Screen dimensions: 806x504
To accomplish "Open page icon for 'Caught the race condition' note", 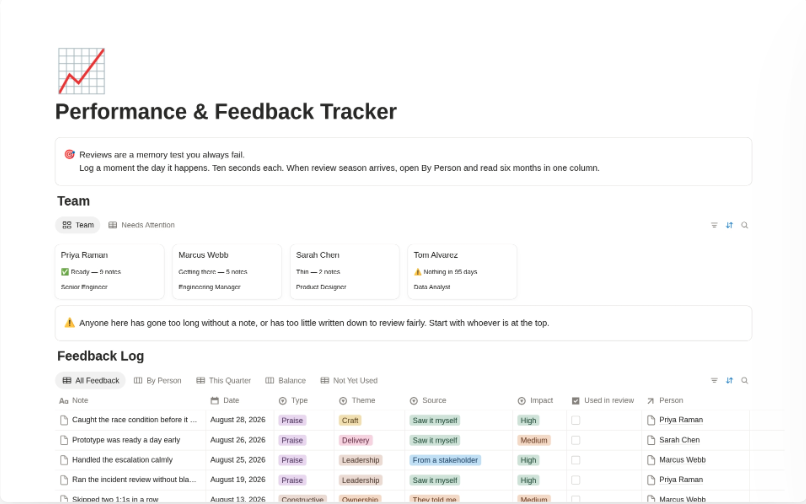I will click(64, 420).
